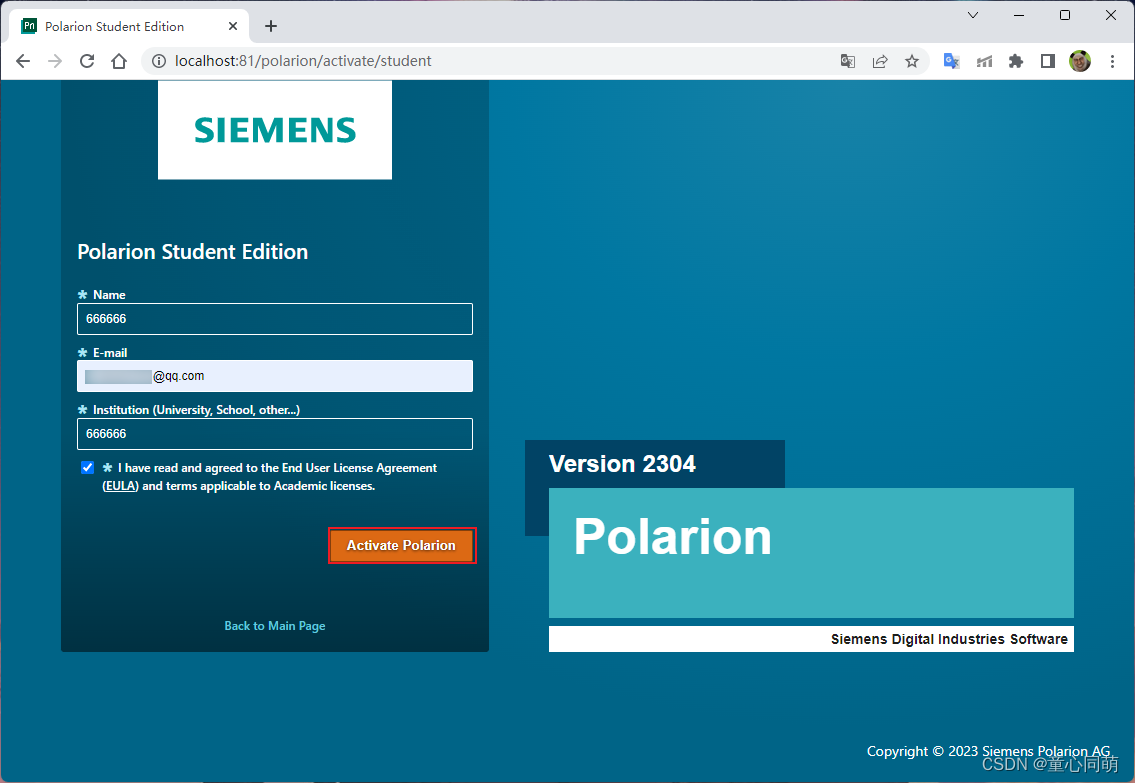Go forward in browser history

pyautogui.click(x=55, y=62)
